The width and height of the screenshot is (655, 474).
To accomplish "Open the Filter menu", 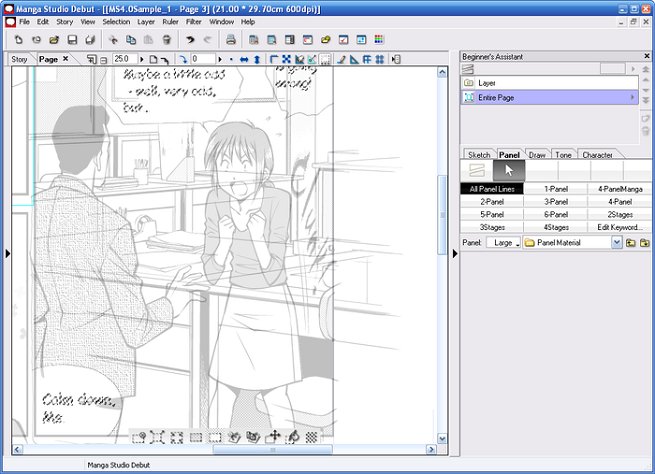I will 193,22.
